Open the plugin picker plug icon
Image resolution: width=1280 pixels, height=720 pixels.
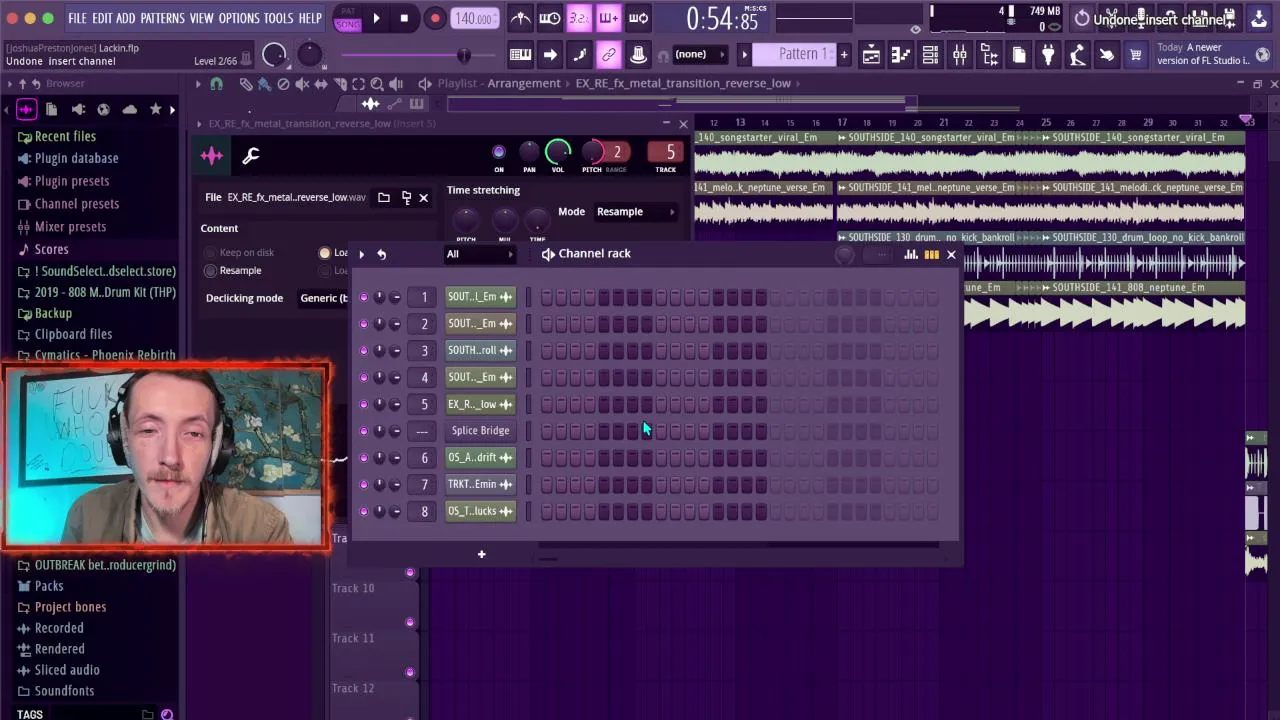tap(1048, 55)
